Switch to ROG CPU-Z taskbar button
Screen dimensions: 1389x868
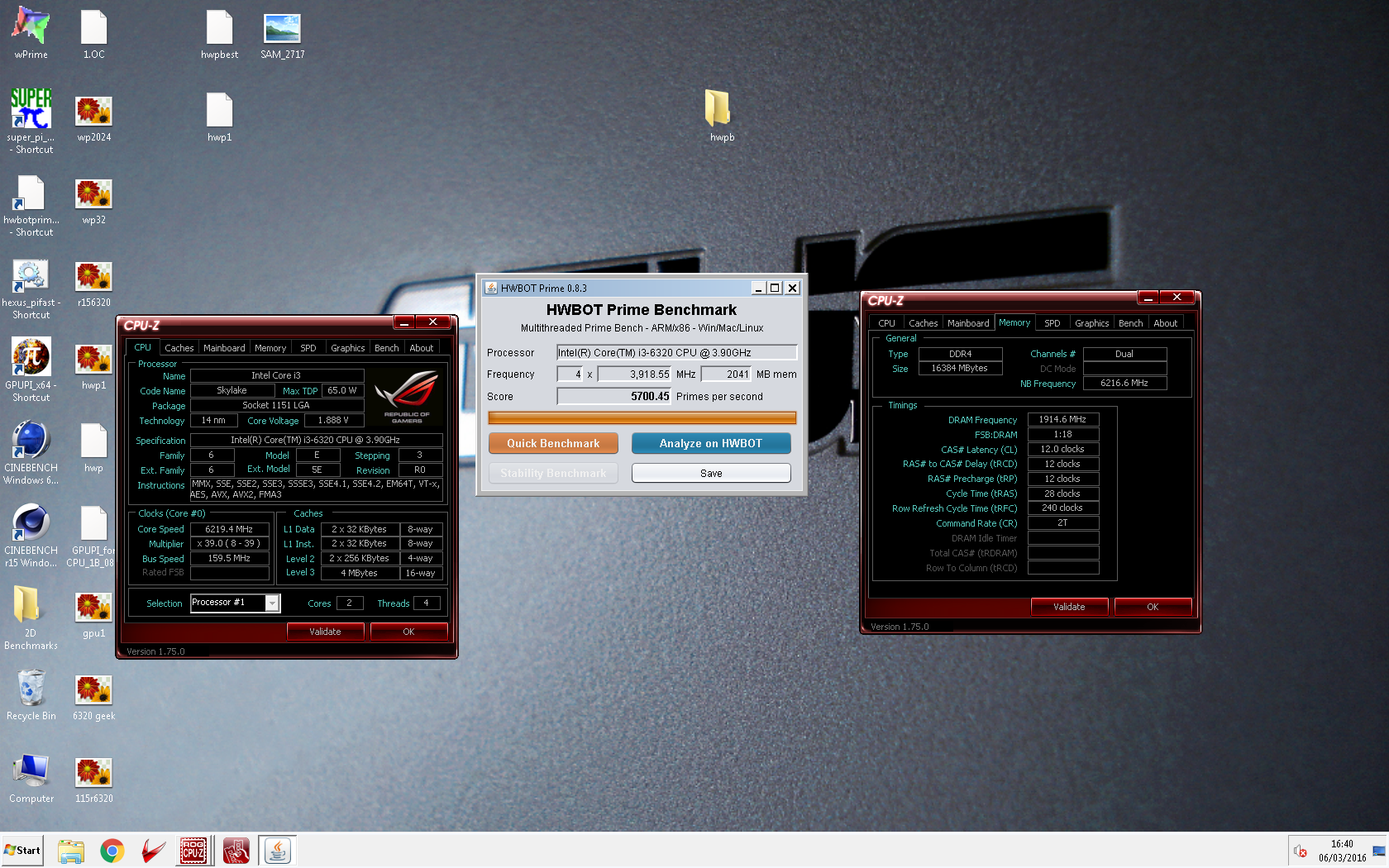(193, 851)
